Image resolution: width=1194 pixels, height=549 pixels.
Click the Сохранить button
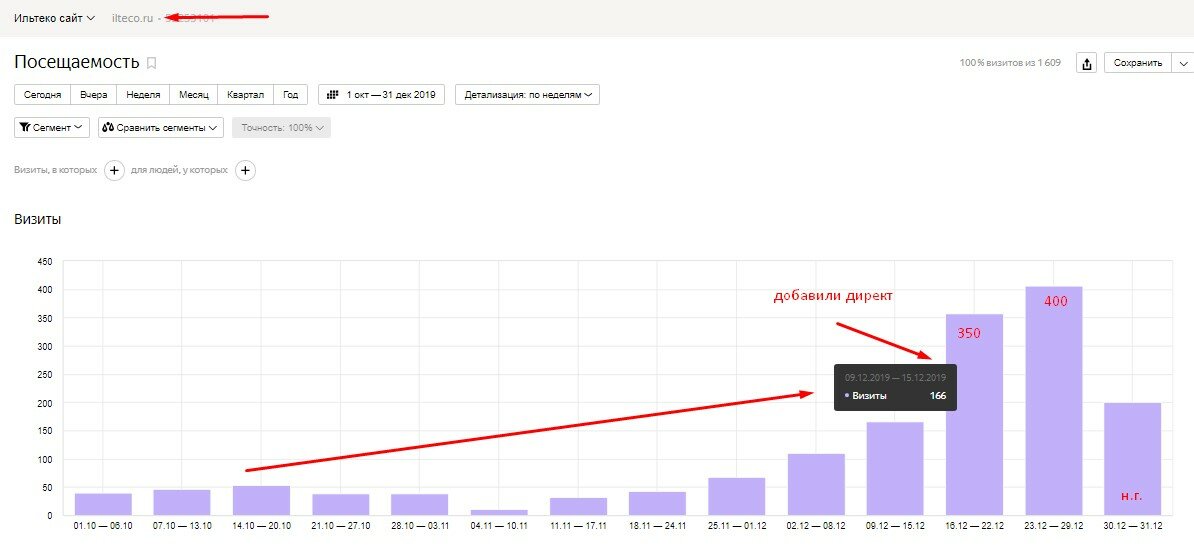pos(1138,63)
